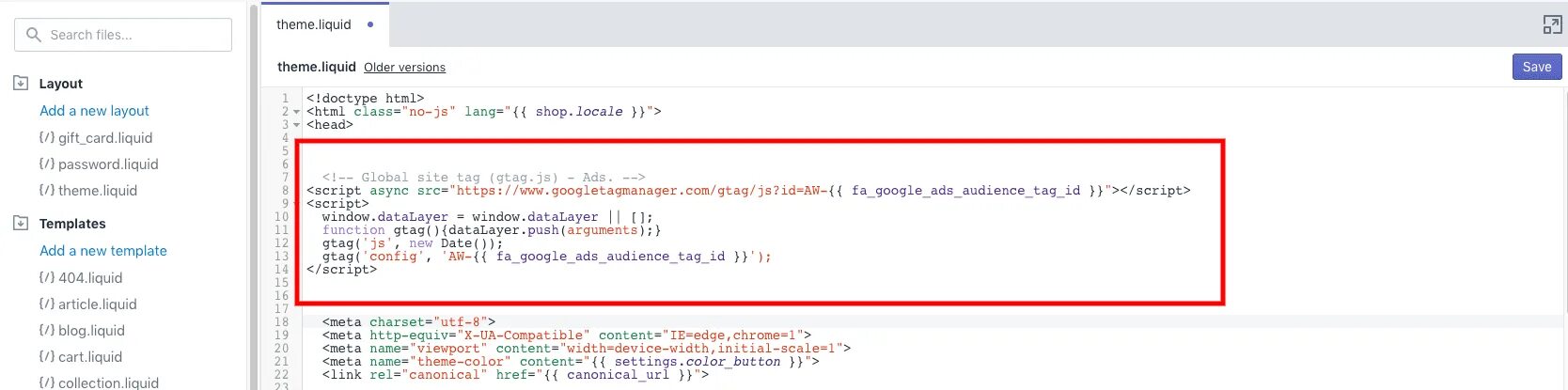Open blog.liquid template
The image size is (1568, 390).
coord(91,331)
